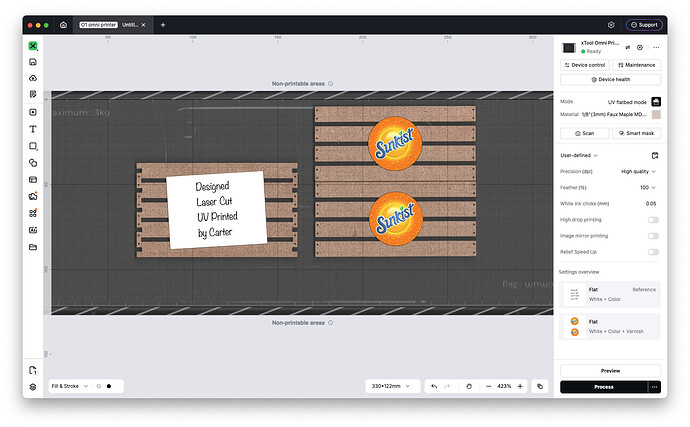Click the UV flatbed mode printer icon

[x=656, y=102]
